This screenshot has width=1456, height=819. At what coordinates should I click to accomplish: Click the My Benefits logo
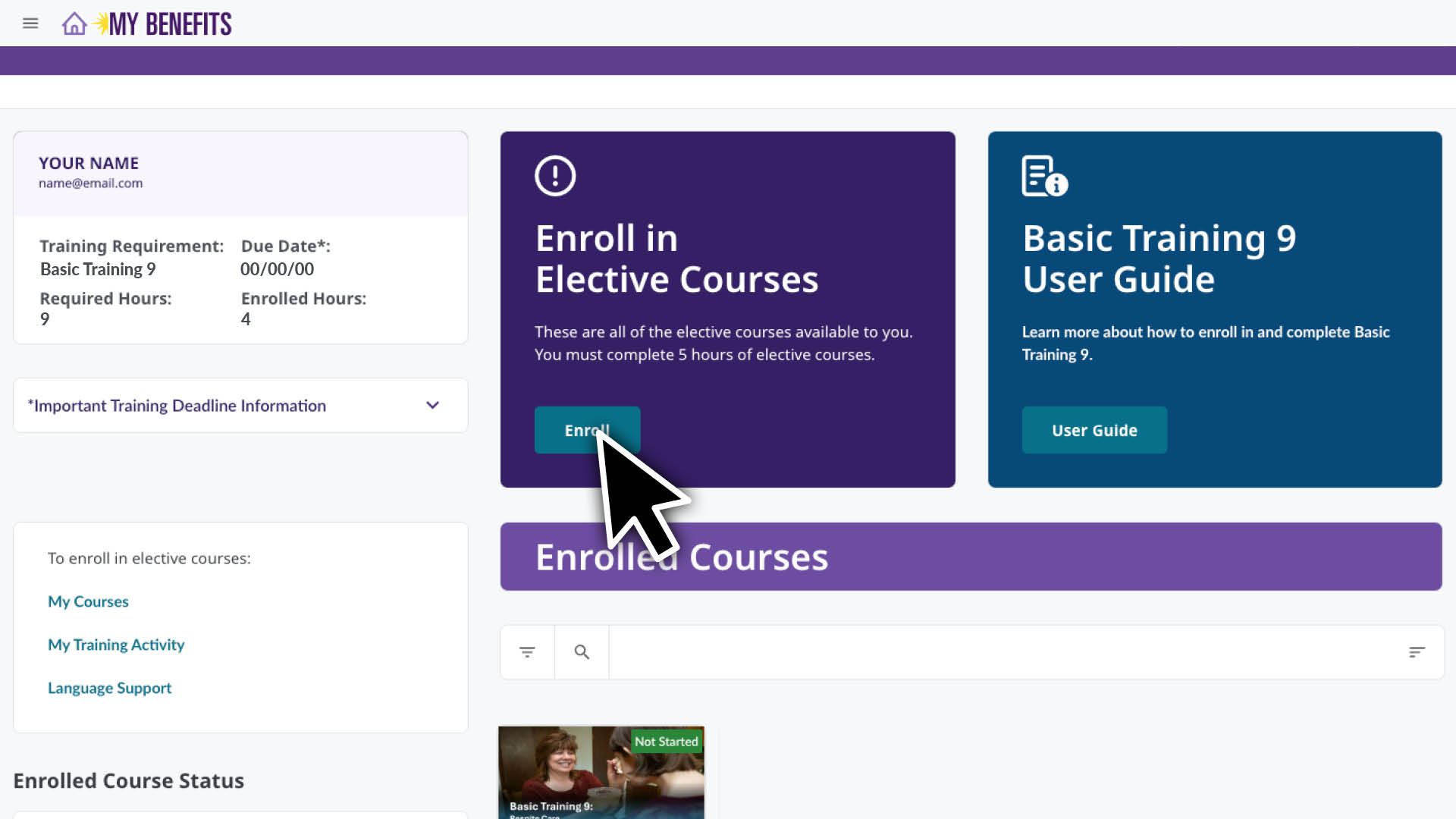tap(168, 24)
